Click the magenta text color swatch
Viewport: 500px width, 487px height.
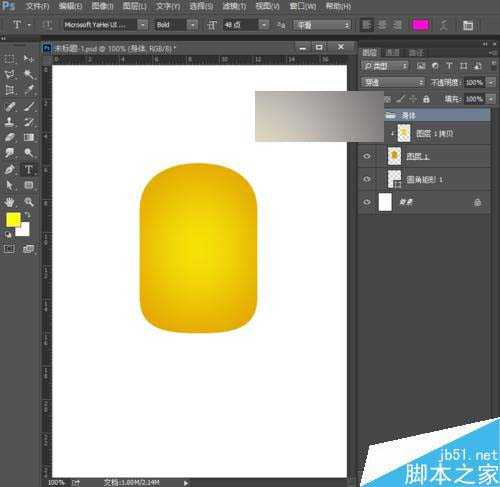[x=420, y=25]
